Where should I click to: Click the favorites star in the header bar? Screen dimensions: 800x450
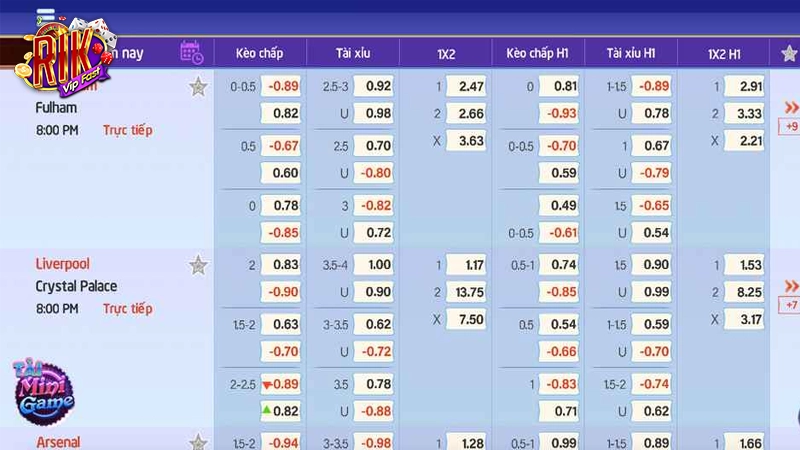(789, 53)
